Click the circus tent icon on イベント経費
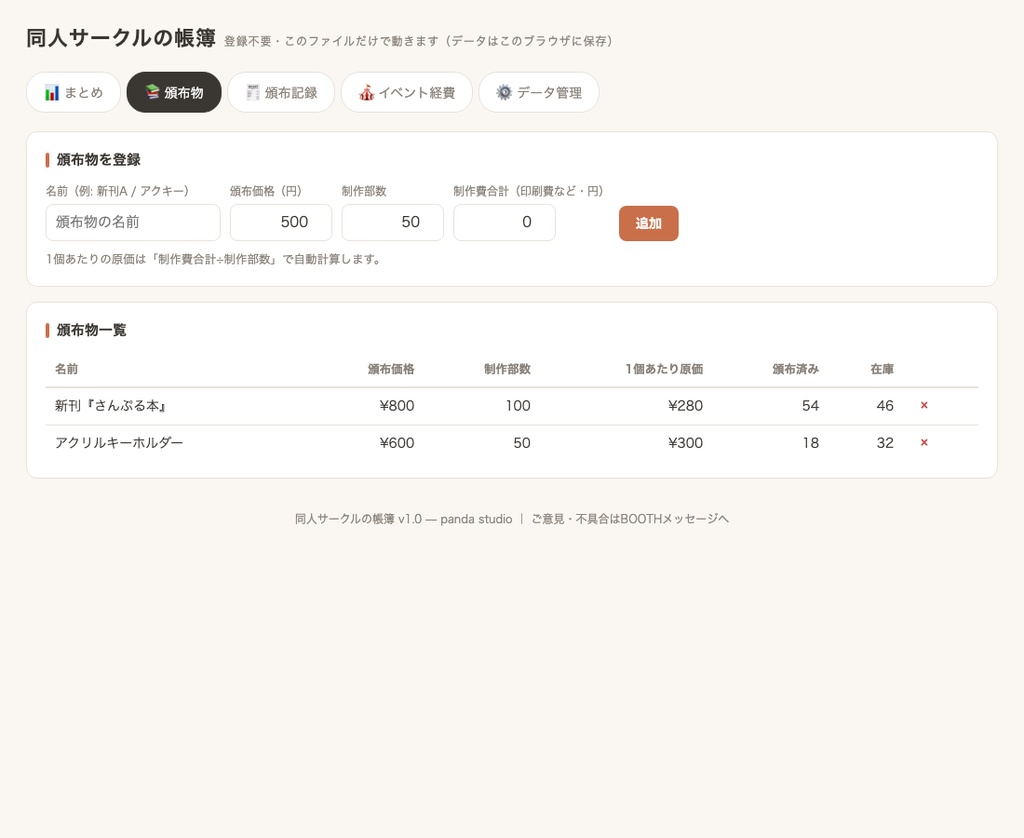This screenshot has height=838, width=1024. pos(366,92)
